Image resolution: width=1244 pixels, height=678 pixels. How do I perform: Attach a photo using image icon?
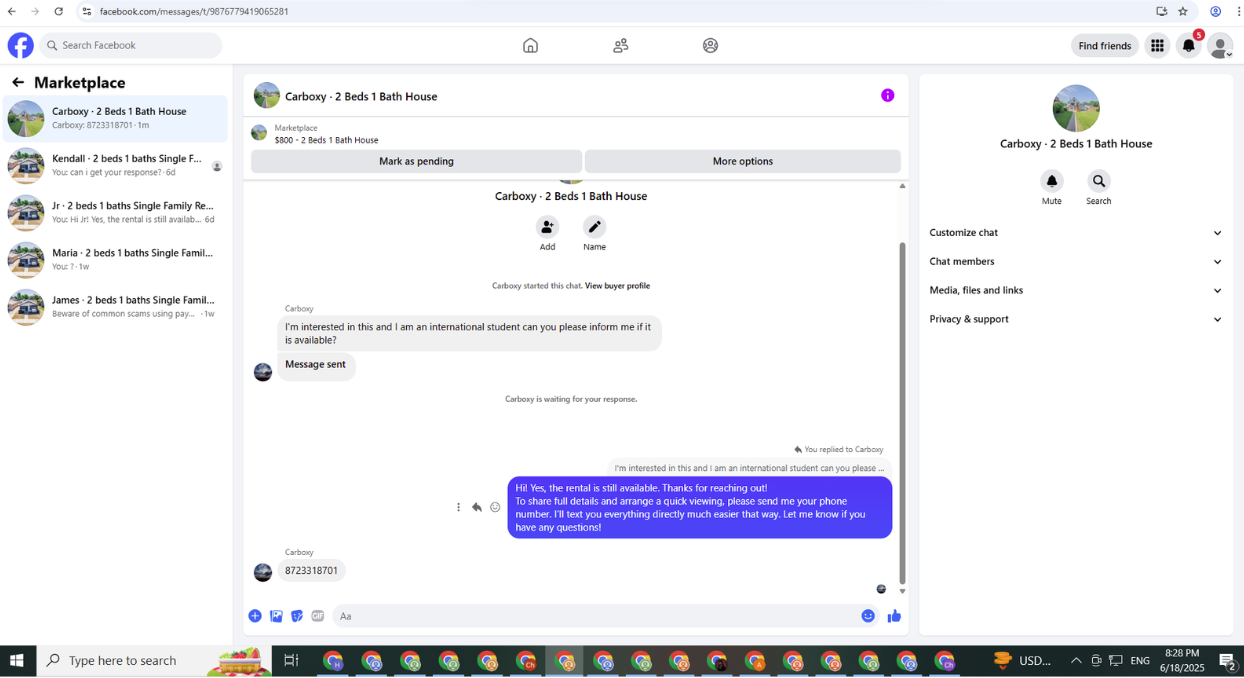(x=276, y=616)
